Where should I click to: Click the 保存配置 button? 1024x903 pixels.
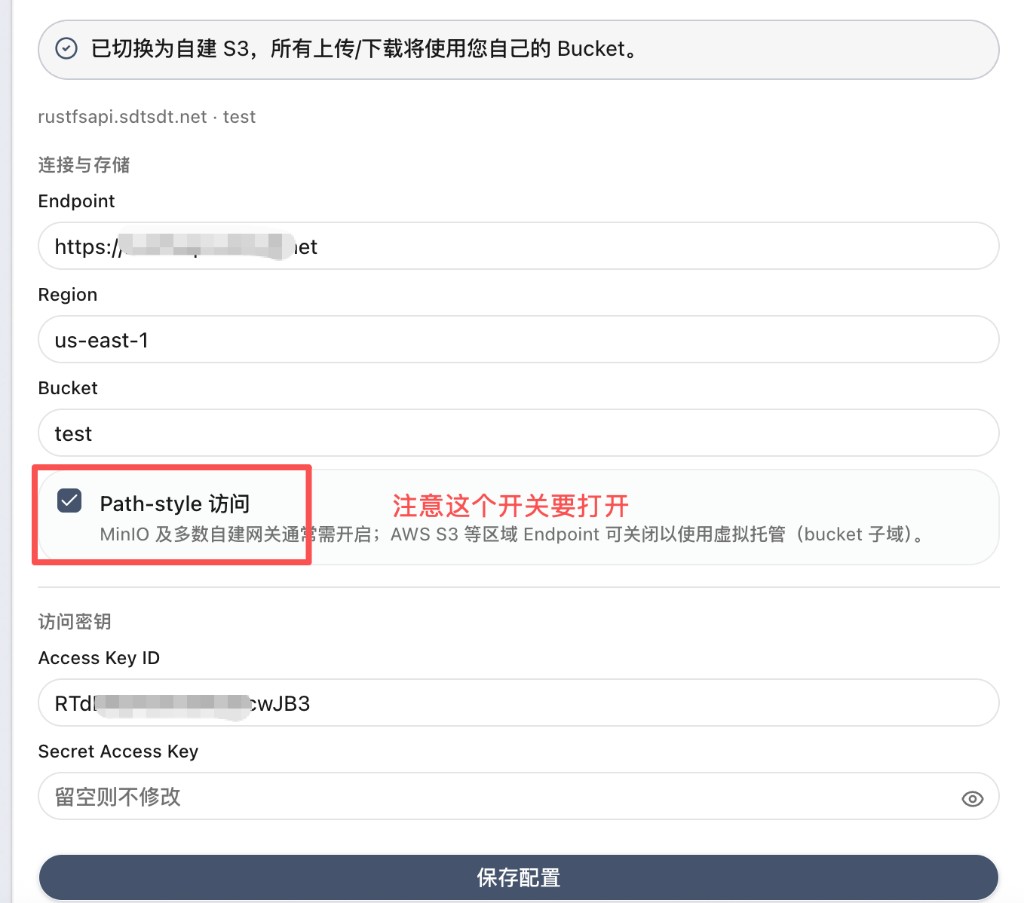(x=519, y=877)
